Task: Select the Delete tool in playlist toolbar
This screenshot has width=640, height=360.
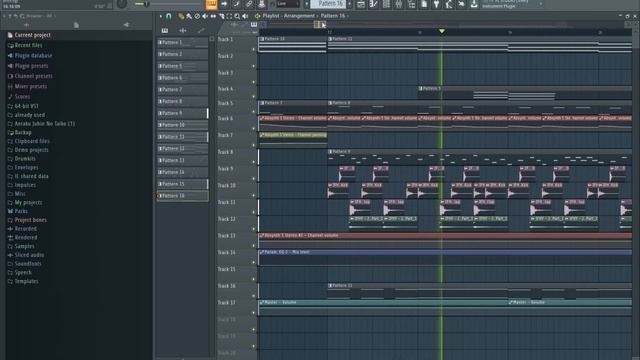Action: click(x=197, y=16)
